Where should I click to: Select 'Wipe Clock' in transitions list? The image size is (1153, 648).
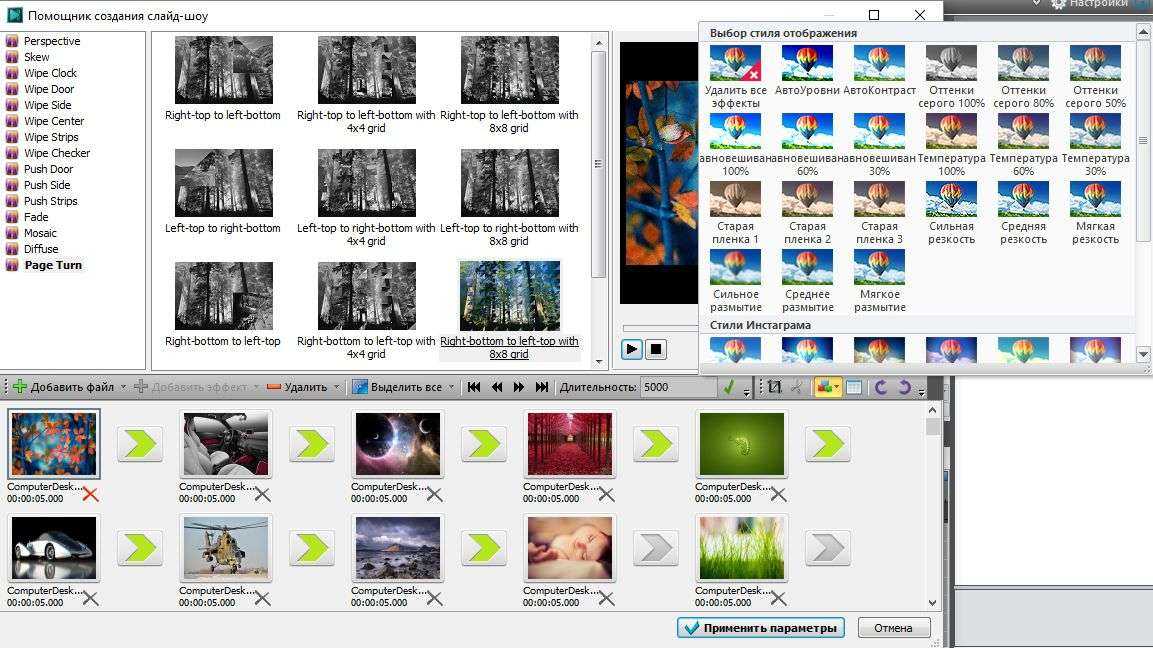pos(50,73)
